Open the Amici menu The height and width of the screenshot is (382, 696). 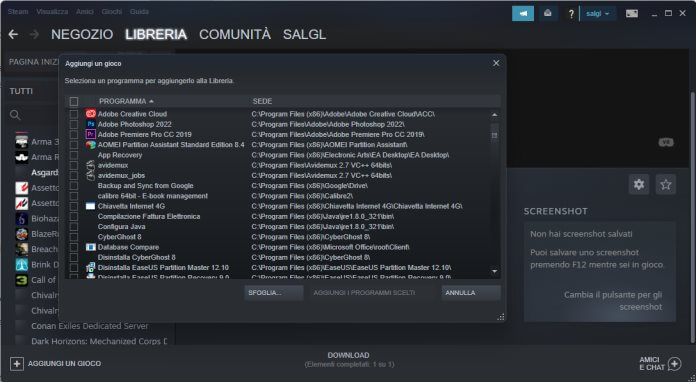84,12
